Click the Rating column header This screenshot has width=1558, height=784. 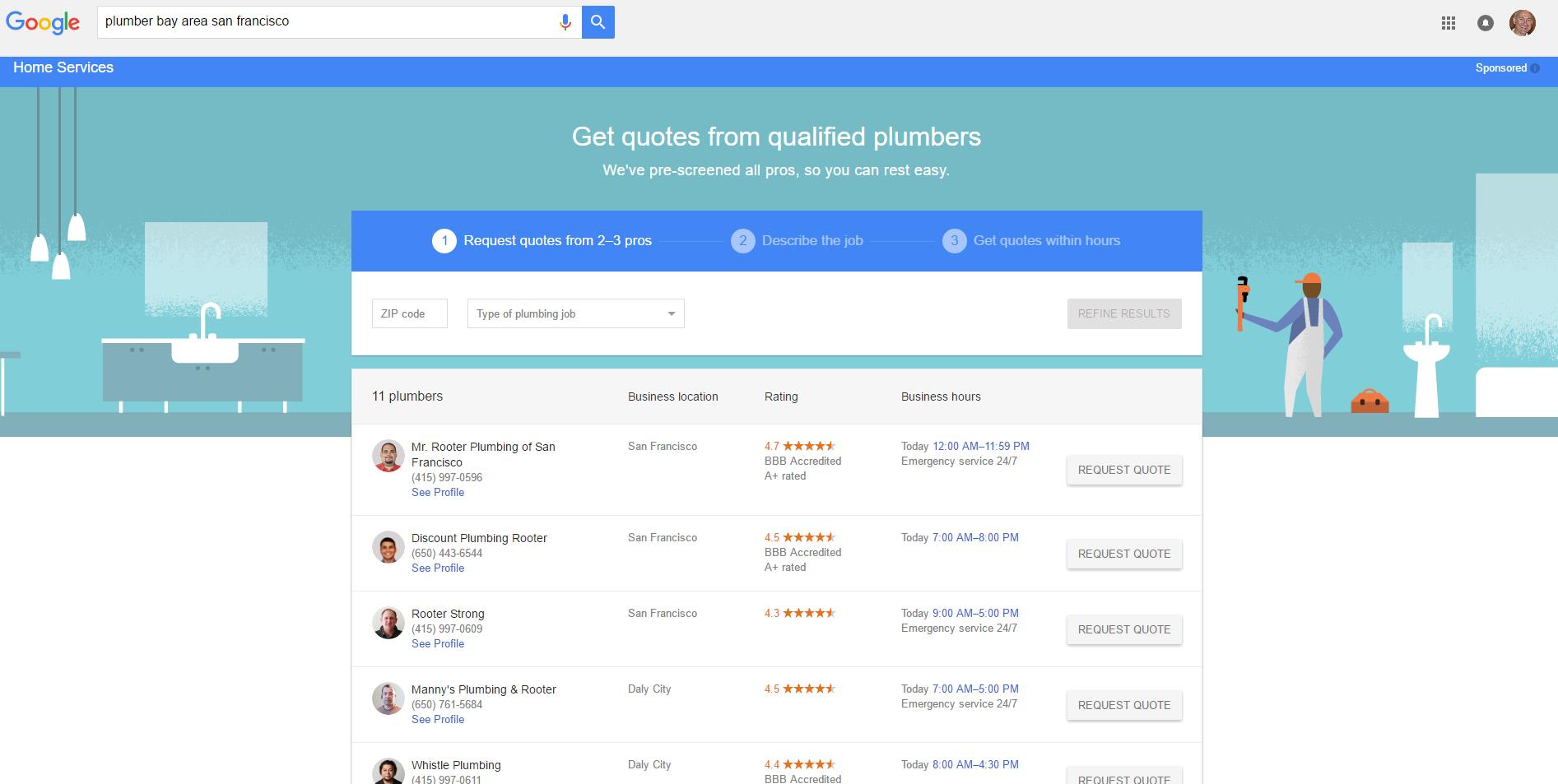pyautogui.click(x=781, y=397)
